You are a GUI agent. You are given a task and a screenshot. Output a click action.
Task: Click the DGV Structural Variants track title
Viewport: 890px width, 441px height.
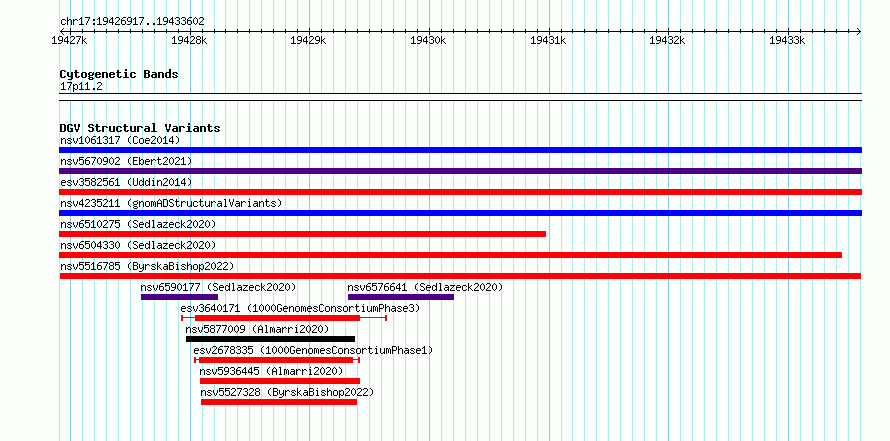[140, 128]
